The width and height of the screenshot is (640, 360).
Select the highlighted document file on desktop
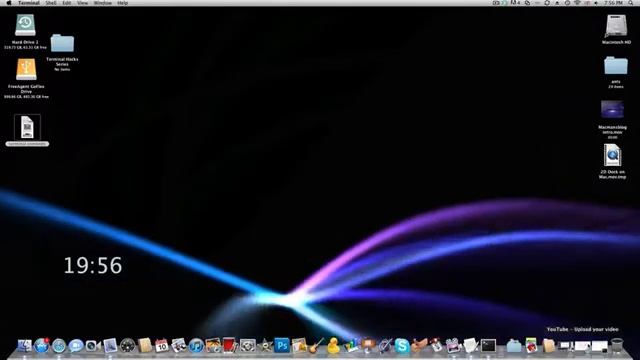27,127
